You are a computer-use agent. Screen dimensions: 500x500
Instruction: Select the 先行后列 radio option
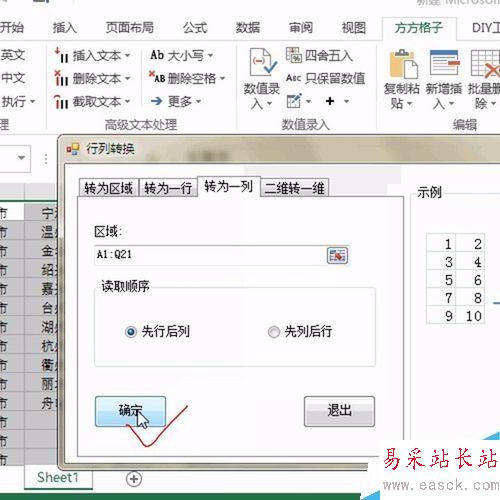(x=131, y=332)
